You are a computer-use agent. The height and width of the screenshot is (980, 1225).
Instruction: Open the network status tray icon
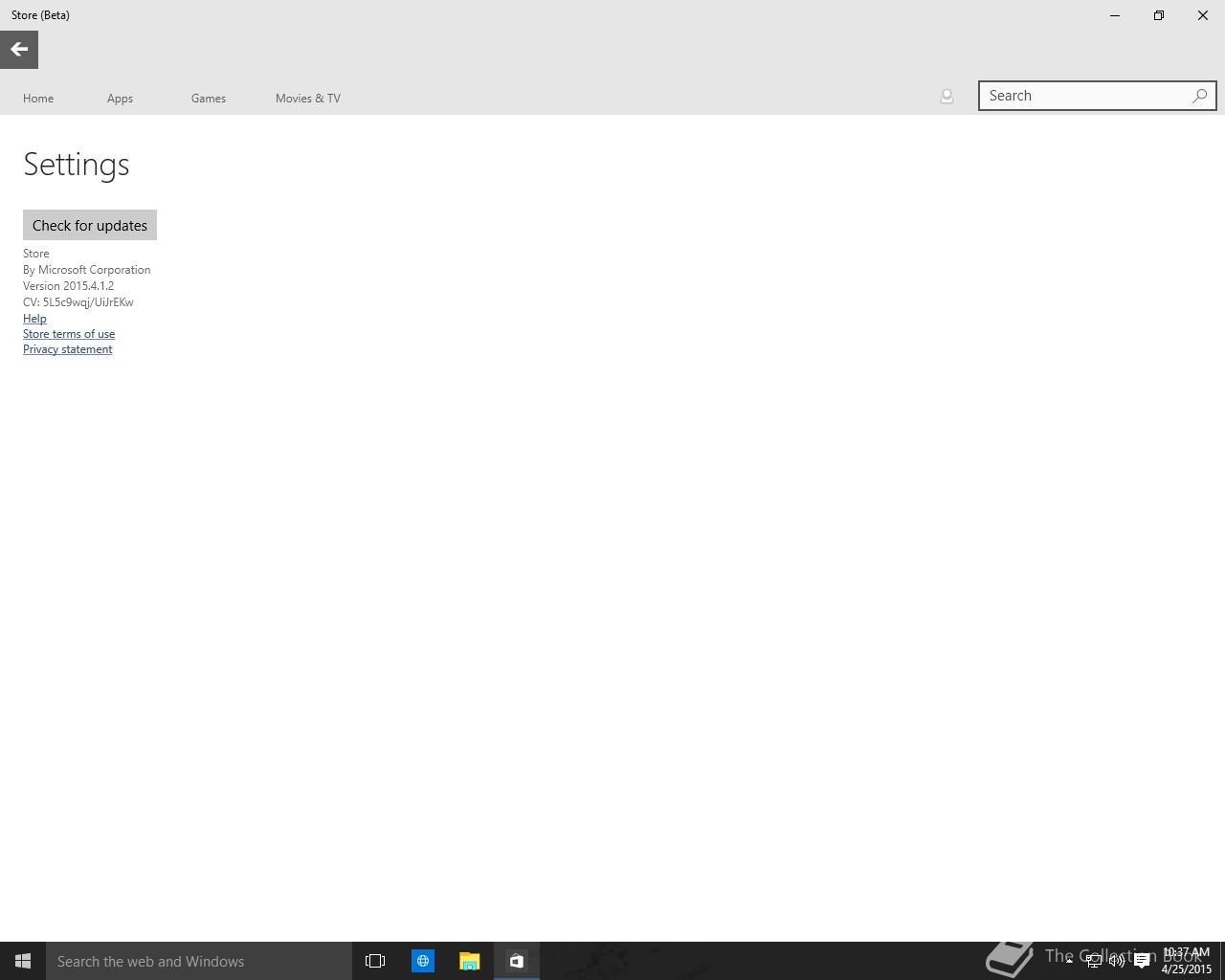click(x=1093, y=961)
